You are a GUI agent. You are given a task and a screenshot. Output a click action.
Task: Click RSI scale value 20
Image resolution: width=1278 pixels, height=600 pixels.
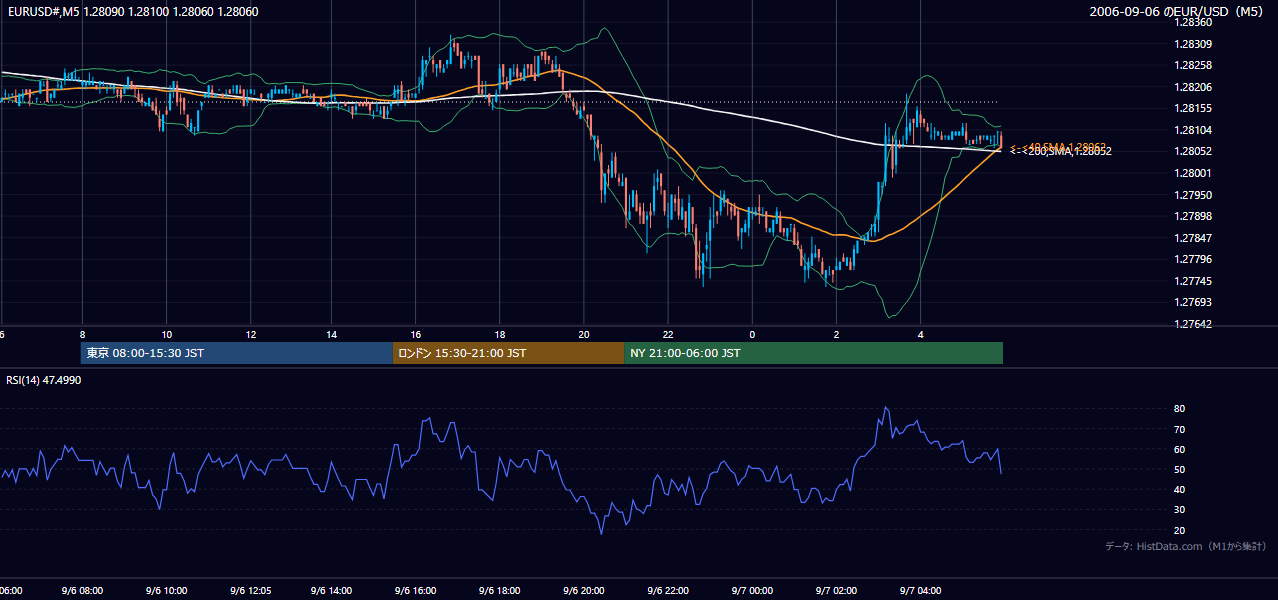click(1180, 530)
